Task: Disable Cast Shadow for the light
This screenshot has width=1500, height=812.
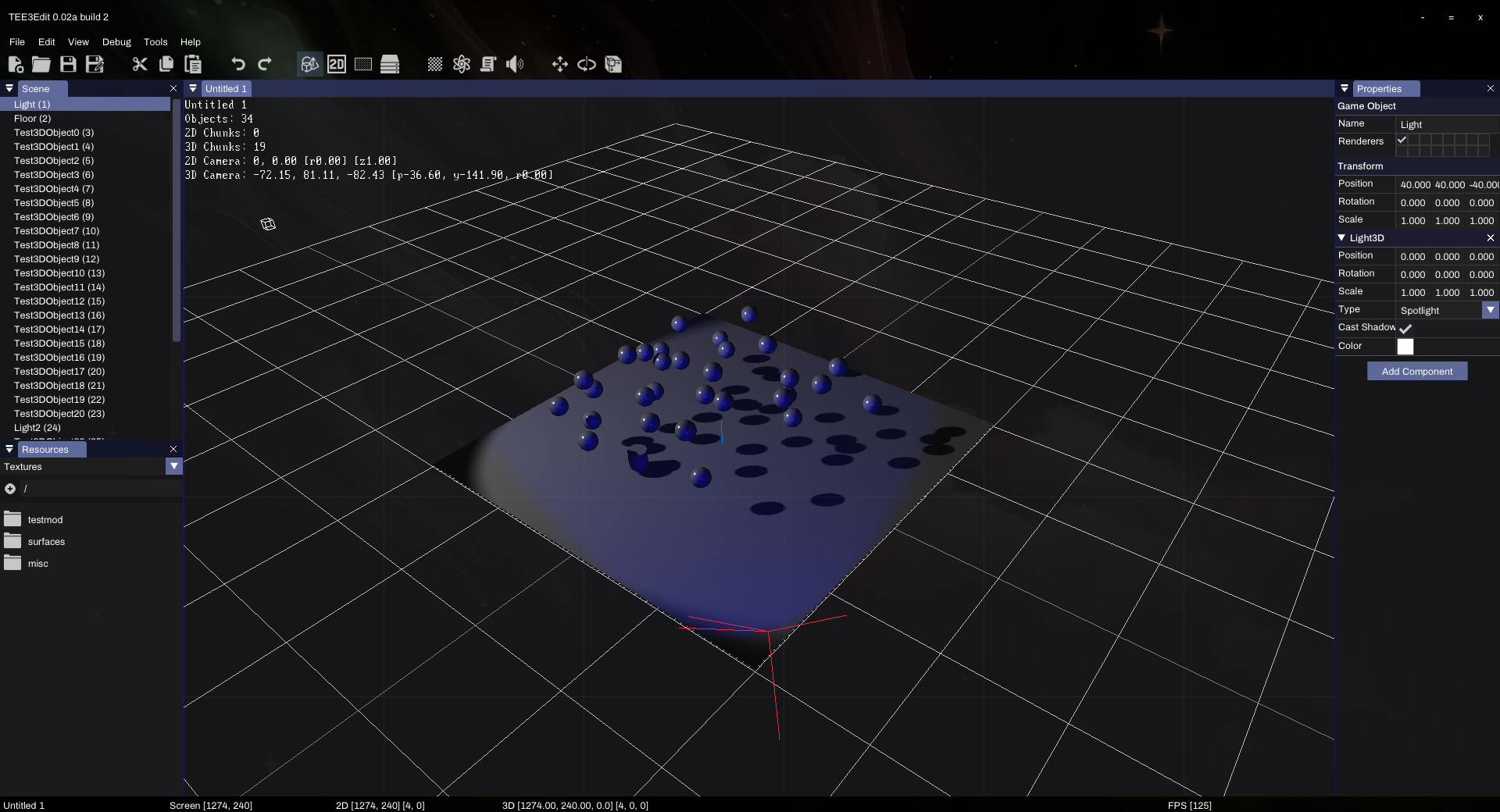Action: [1405, 329]
